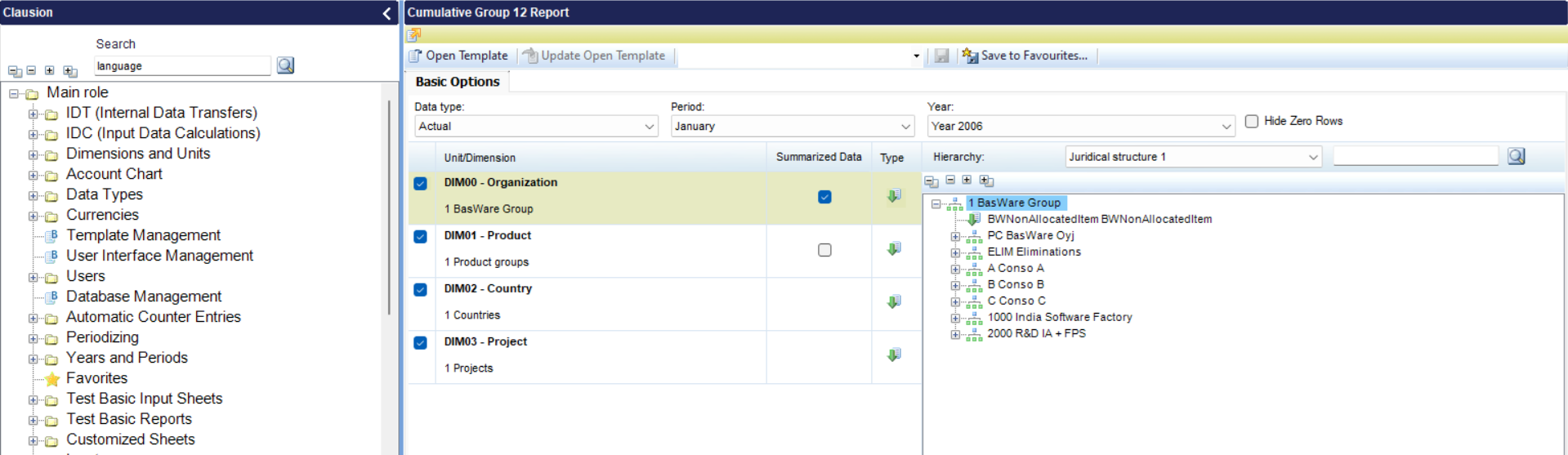Open the Year dropdown showing Year 2006
This screenshot has width=1568, height=455.
[x=1081, y=126]
